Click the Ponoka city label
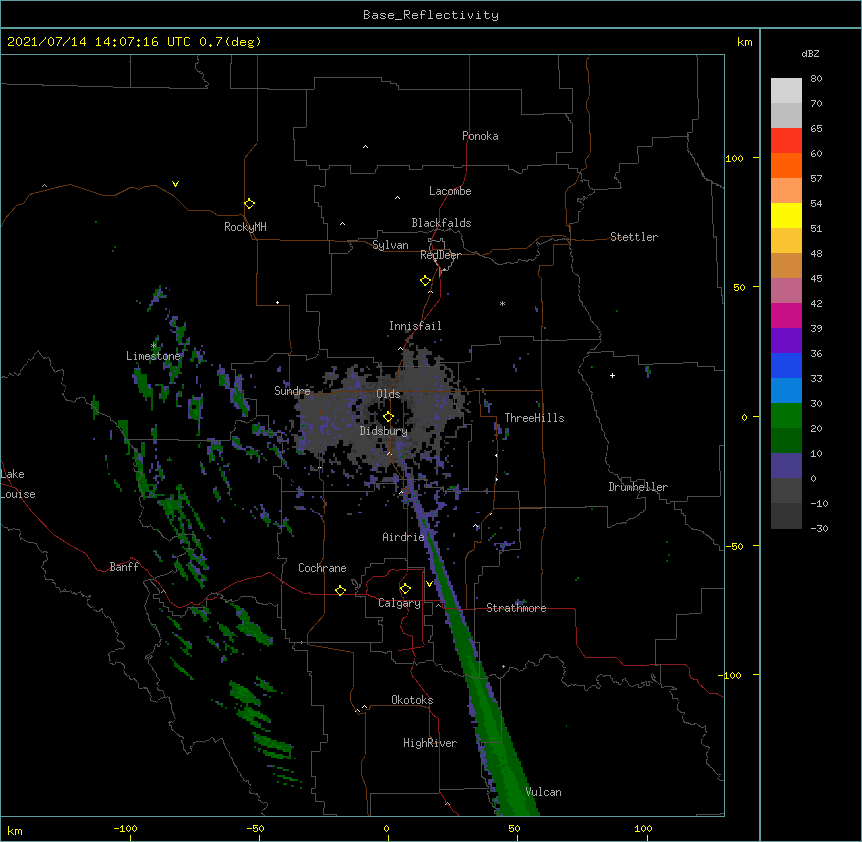862x842 pixels. coord(480,136)
